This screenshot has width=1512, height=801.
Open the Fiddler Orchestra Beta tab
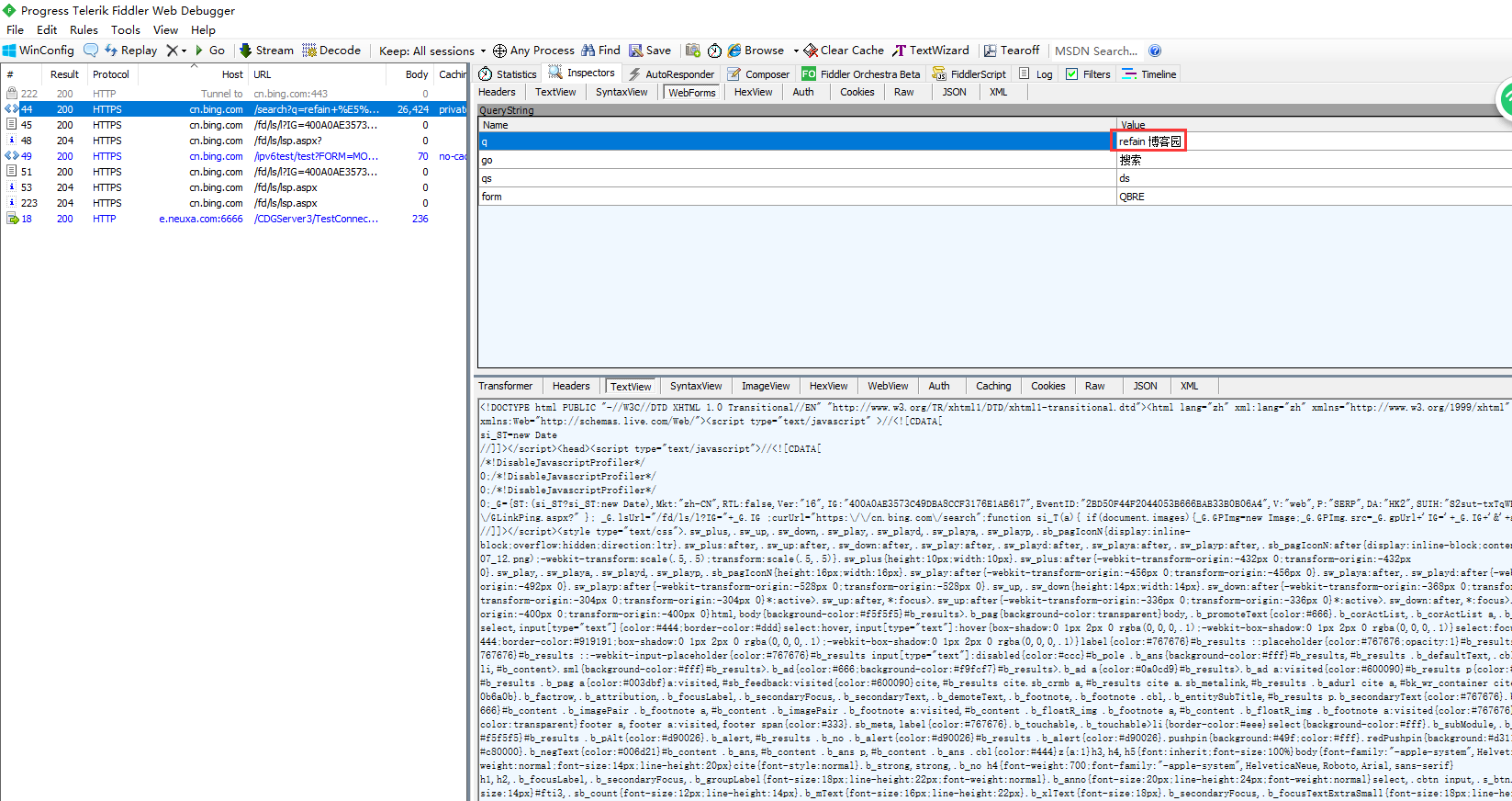coord(860,73)
